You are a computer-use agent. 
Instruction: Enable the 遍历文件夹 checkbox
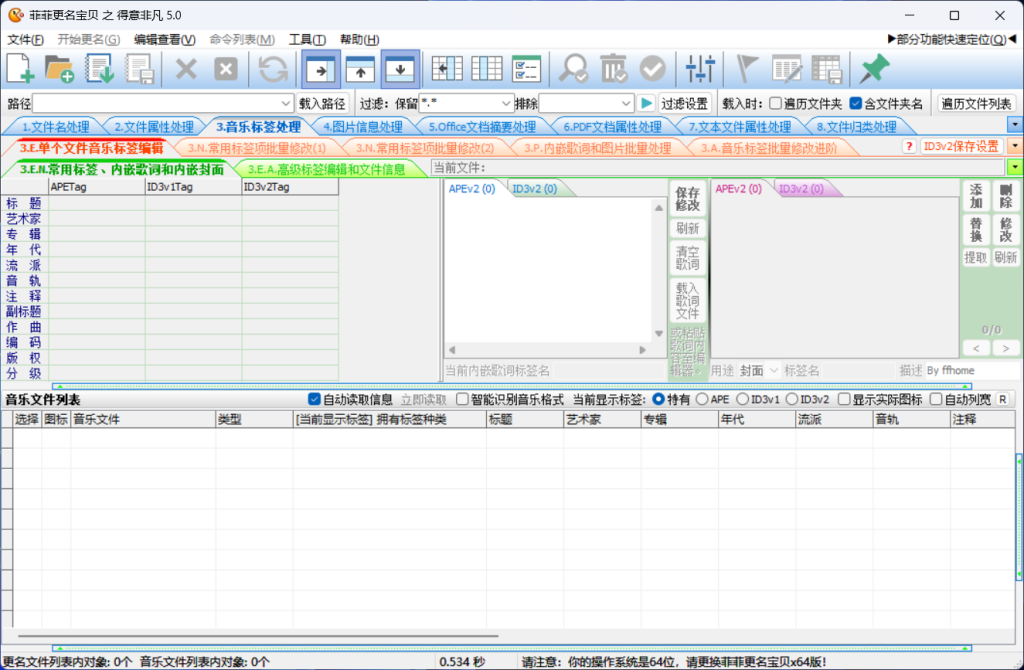point(776,103)
